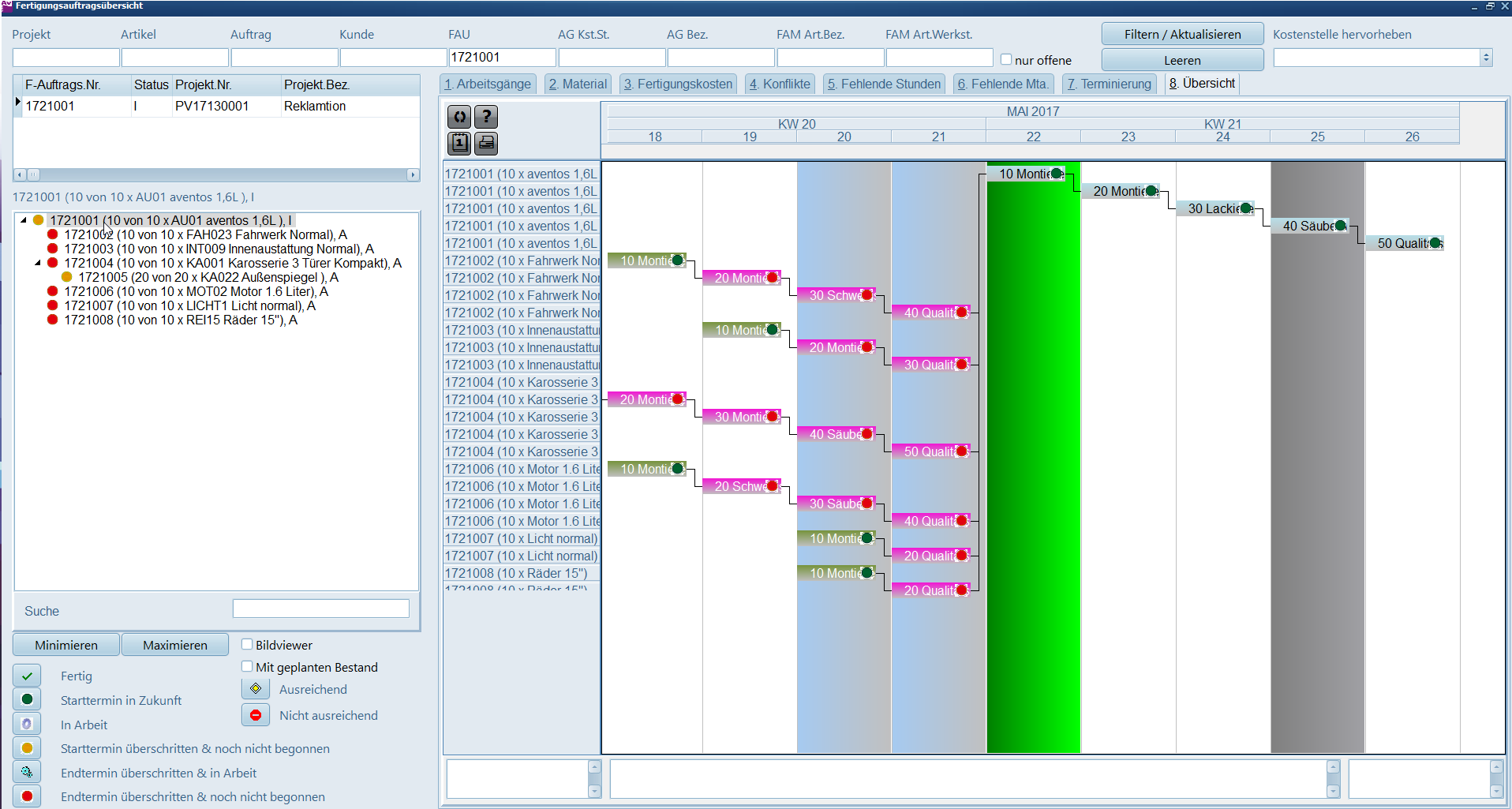Open the Kostenstelle hervorheben dropdown
1512x809 pixels.
coord(1486,58)
